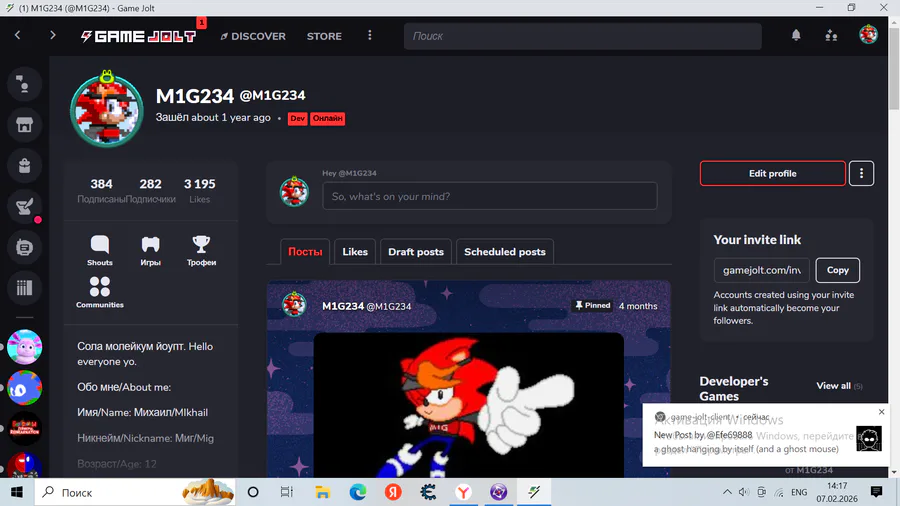
Task: Open the Windows Start menu
Action: tap(17, 492)
